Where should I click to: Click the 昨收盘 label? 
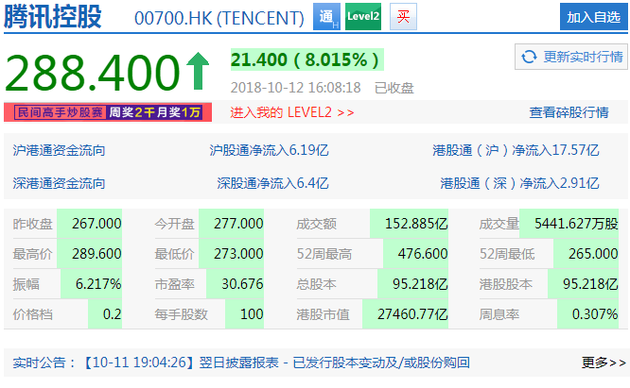[33, 224]
